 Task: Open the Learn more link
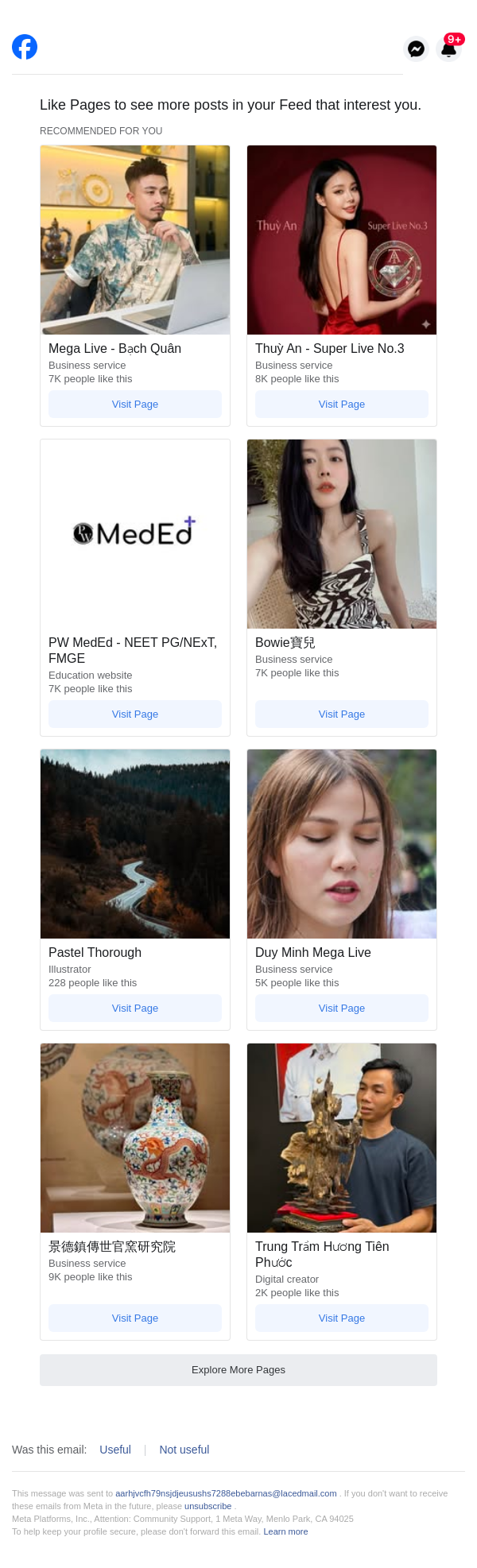pos(285,1531)
